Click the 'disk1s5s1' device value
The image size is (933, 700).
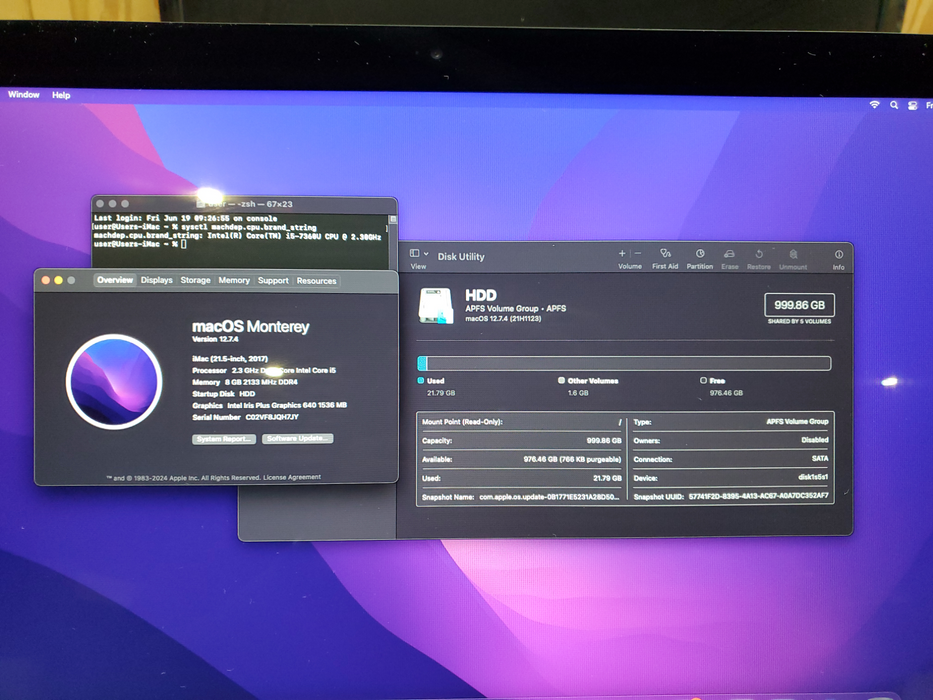pos(813,477)
